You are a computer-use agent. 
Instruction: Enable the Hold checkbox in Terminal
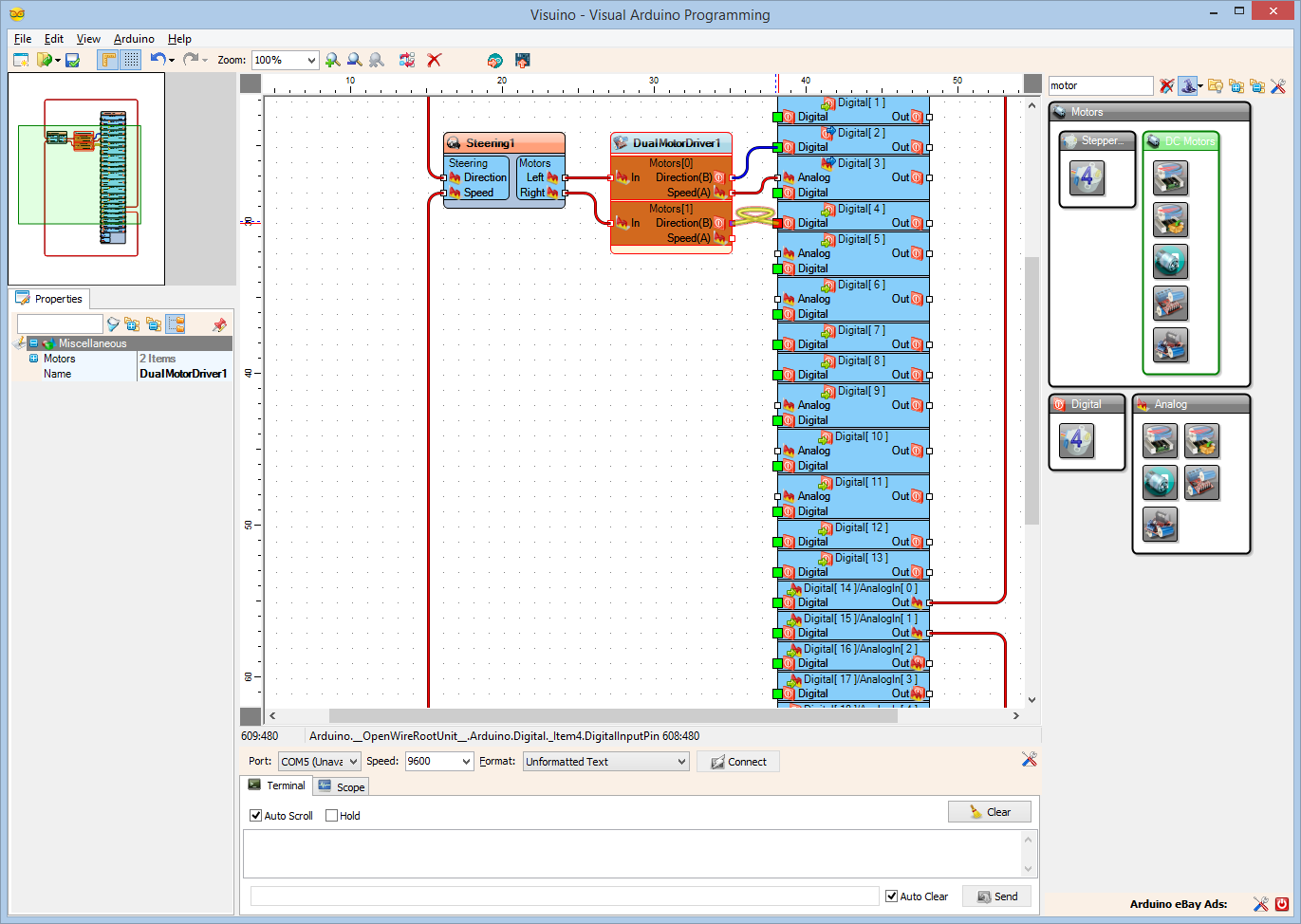point(332,815)
